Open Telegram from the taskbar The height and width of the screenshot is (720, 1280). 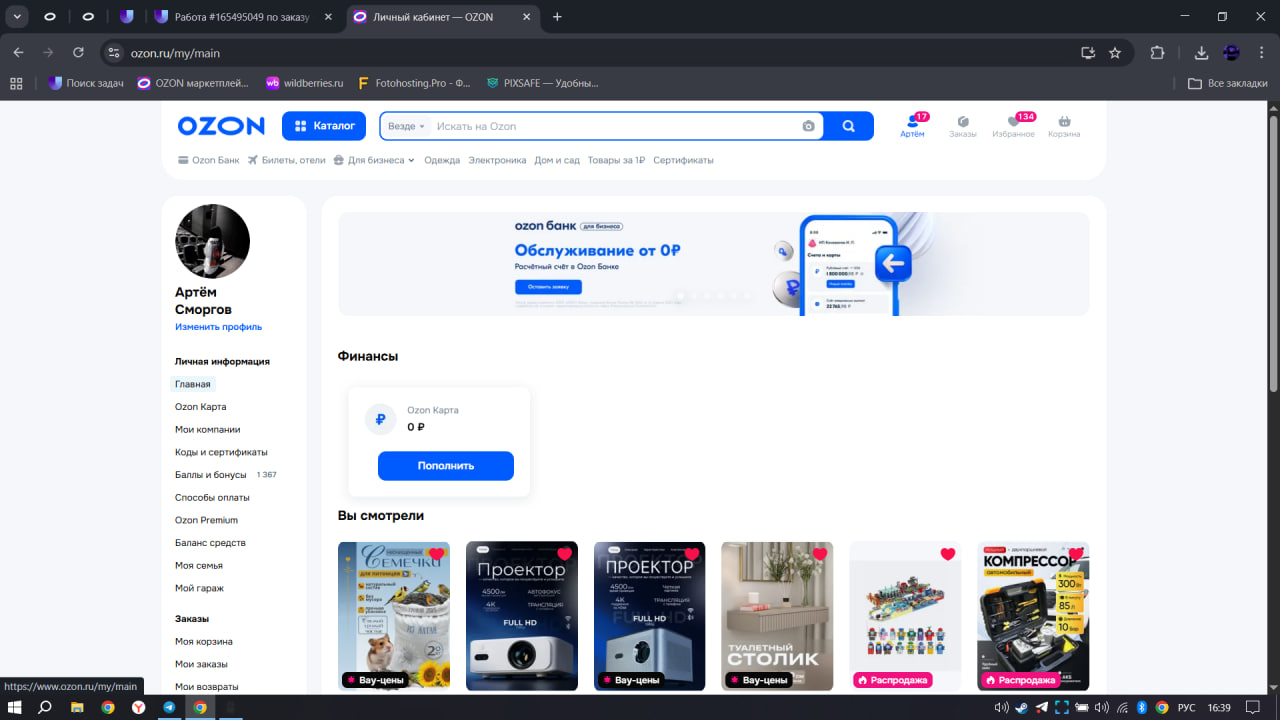point(169,707)
